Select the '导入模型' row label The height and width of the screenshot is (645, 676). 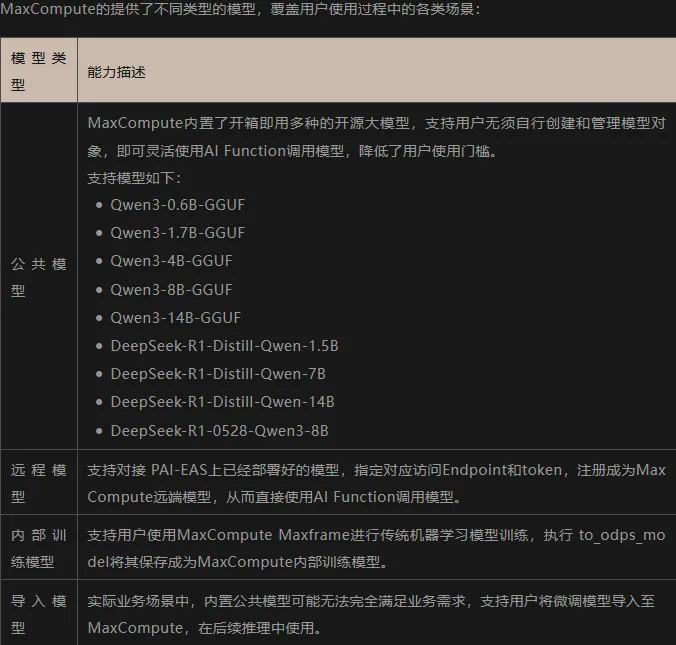(x=39, y=614)
